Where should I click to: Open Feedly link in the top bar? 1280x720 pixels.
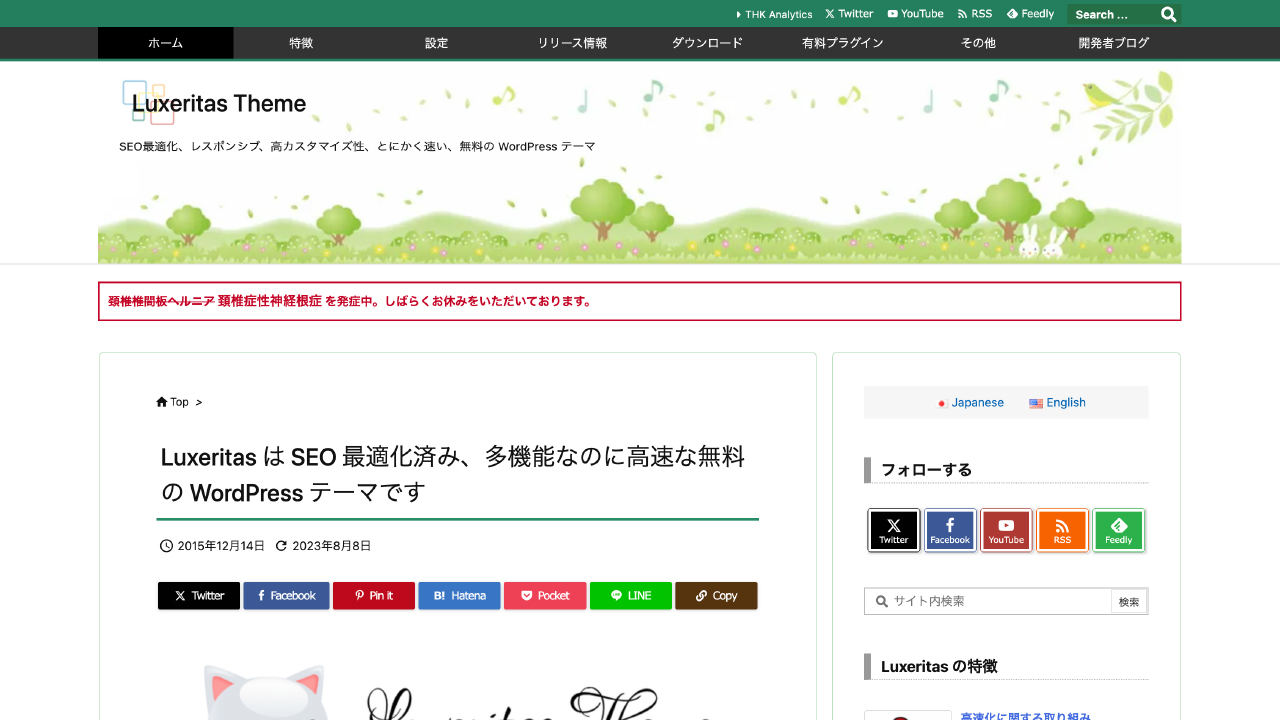click(x=1030, y=14)
